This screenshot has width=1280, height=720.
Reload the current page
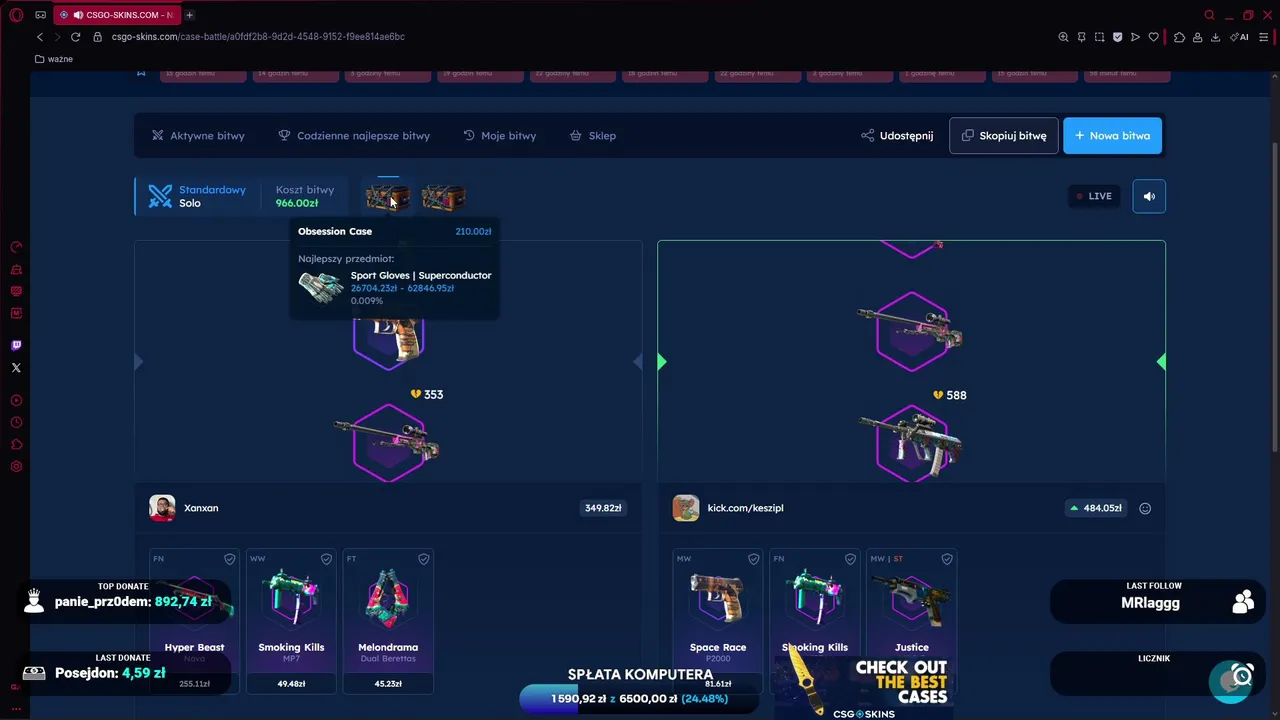click(x=75, y=37)
